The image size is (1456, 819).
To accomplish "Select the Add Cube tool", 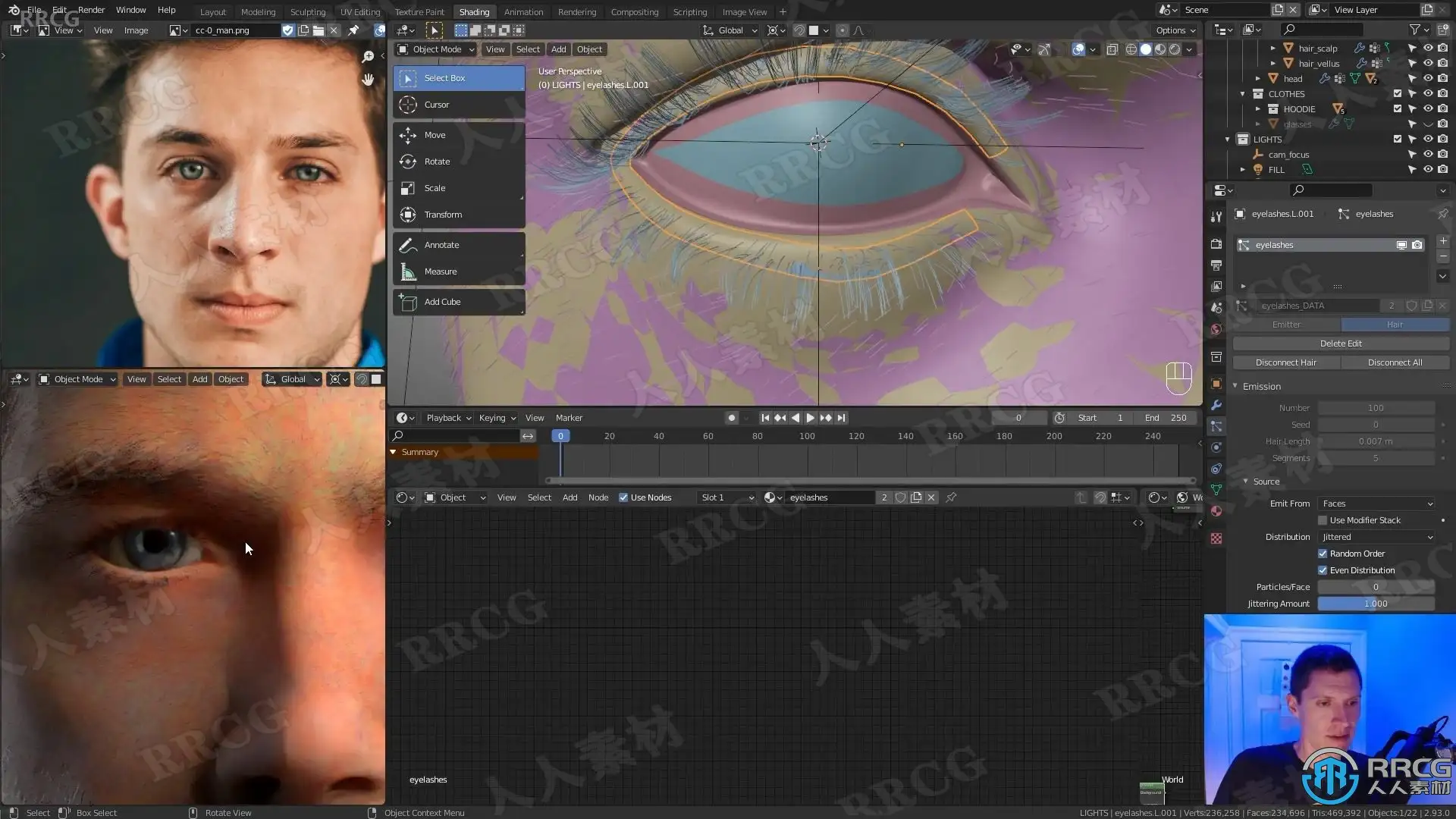I will [459, 302].
